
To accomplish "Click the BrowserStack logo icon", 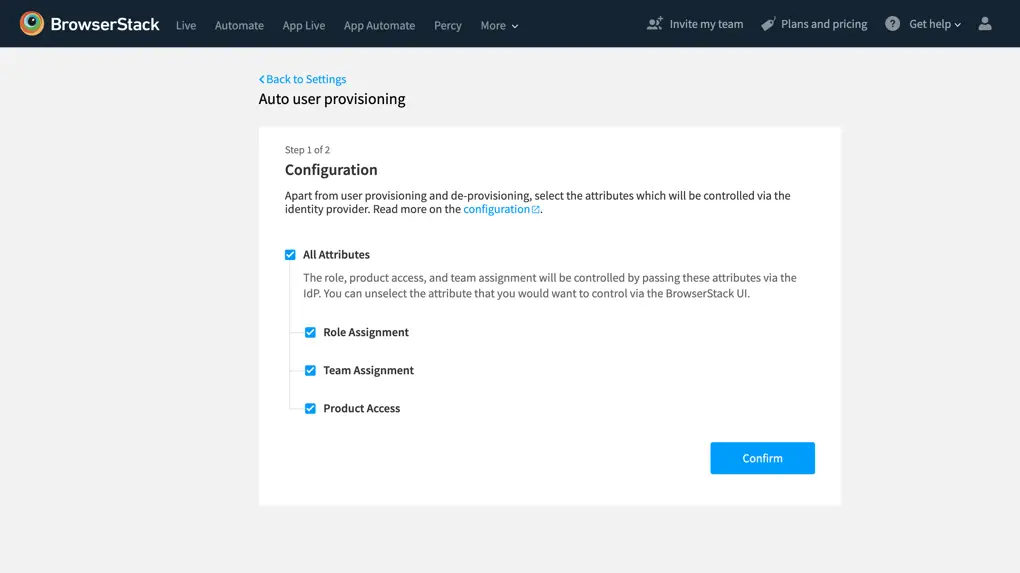I will pyautogui.click(x=32, y=24).
